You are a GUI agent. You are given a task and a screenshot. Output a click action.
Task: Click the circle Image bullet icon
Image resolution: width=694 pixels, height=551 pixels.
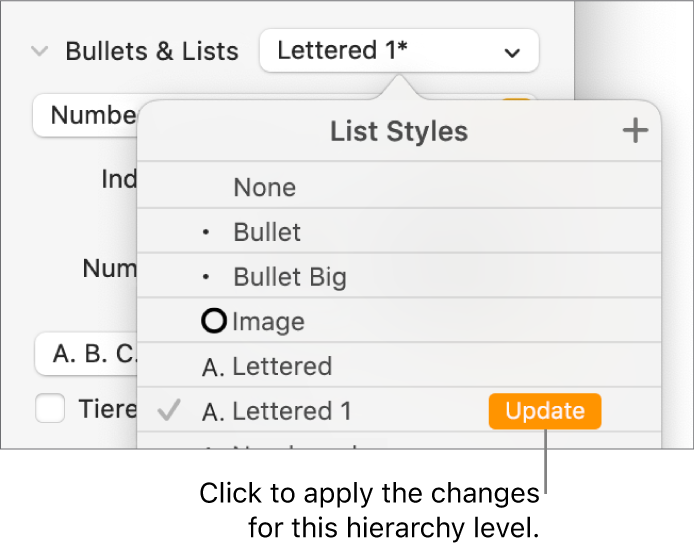click(x=214, y=322)
